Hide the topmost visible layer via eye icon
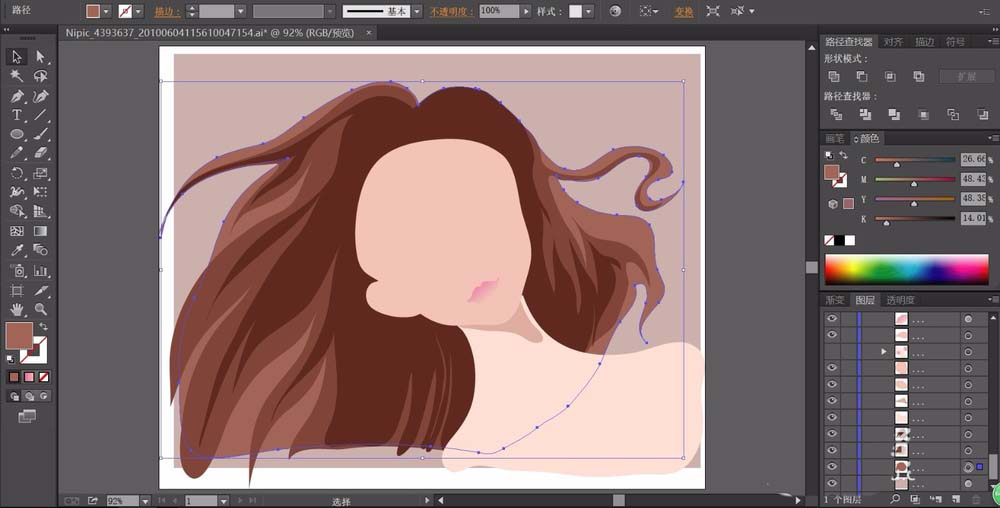 click(831, 318)
